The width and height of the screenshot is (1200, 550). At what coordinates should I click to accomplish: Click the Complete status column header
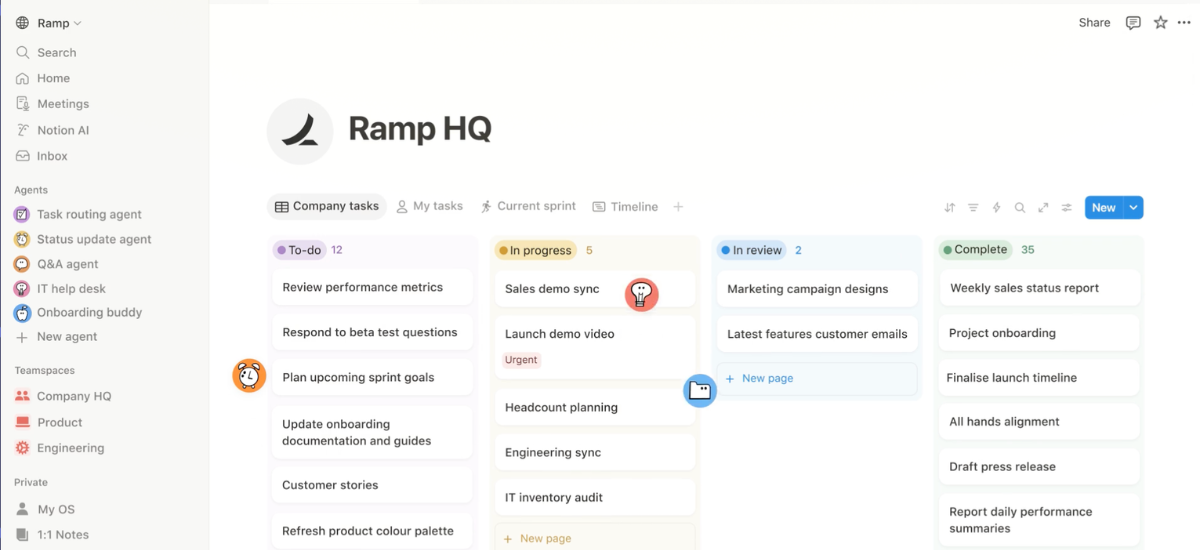[975, 249]
